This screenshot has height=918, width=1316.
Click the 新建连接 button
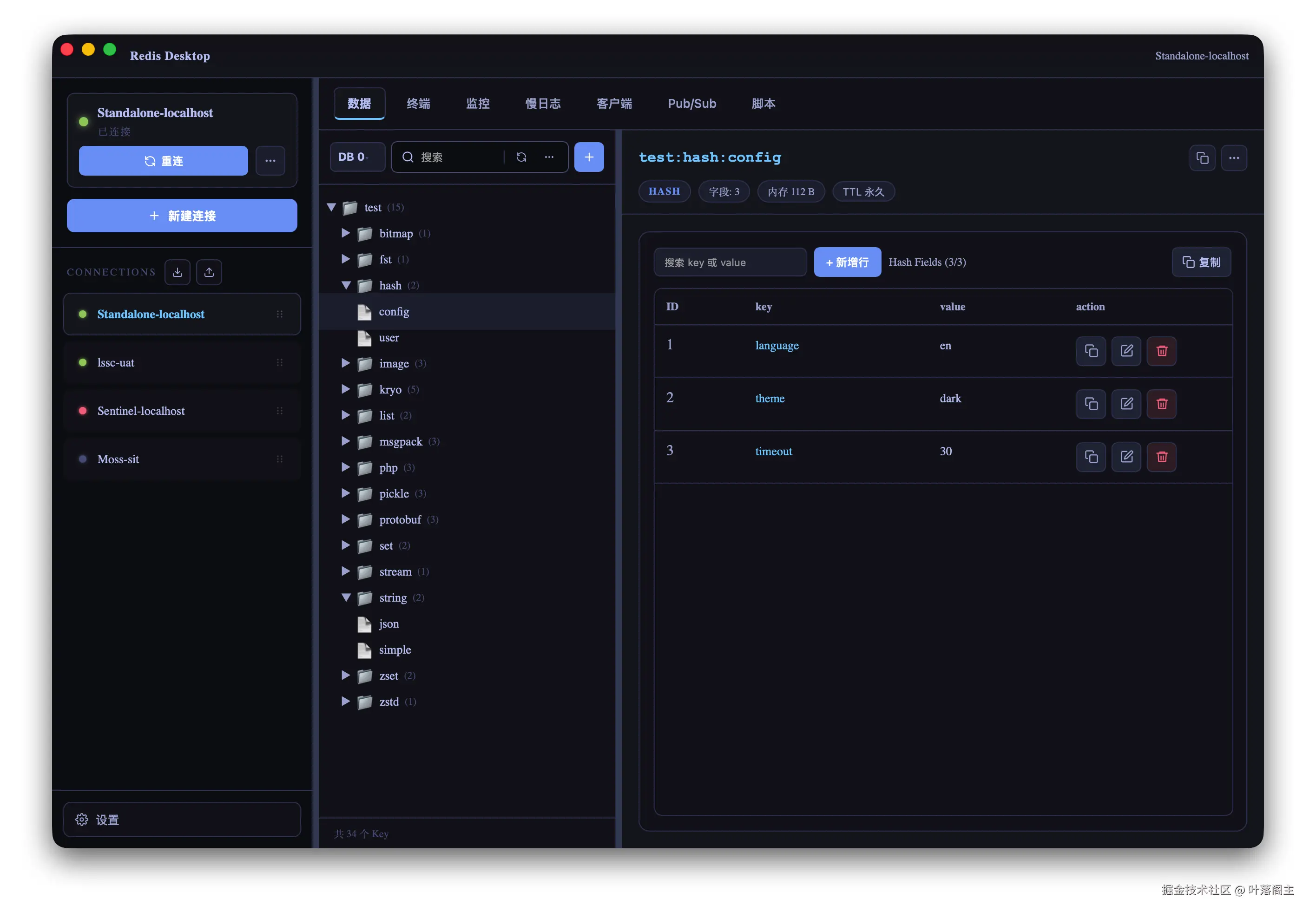pyautogui.click(x=182, y=216)
